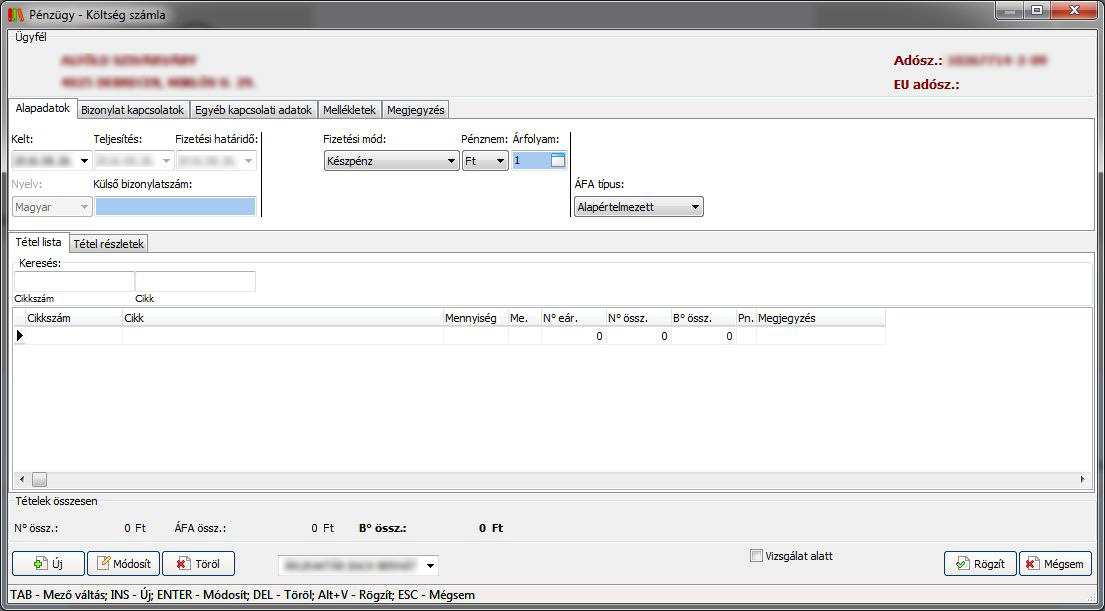The width and height of the screenshot is (1105, 611).
Task: Click the Módosít edit button
Action: [123, 564]
